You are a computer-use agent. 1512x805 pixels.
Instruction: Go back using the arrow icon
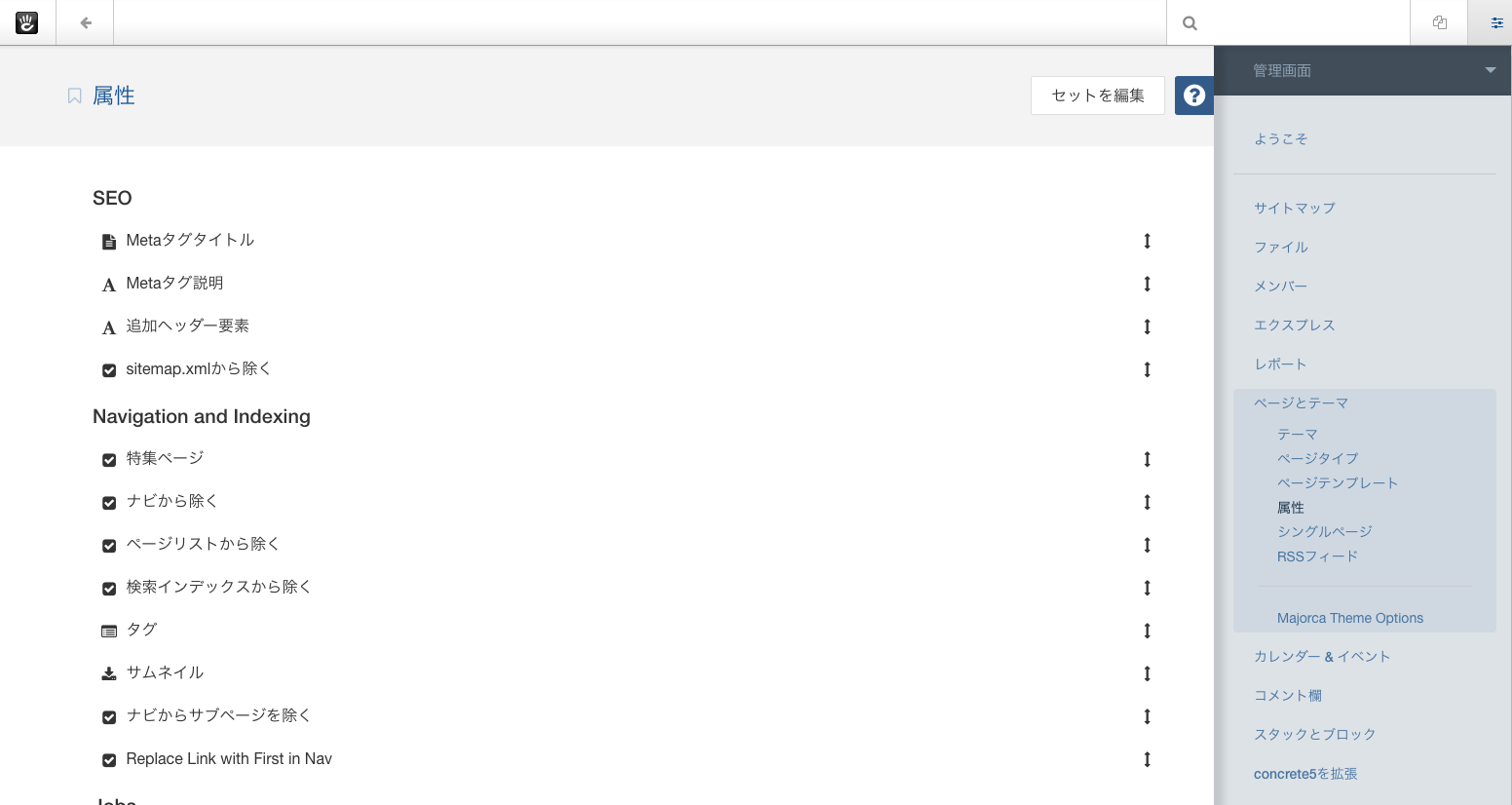86,22
